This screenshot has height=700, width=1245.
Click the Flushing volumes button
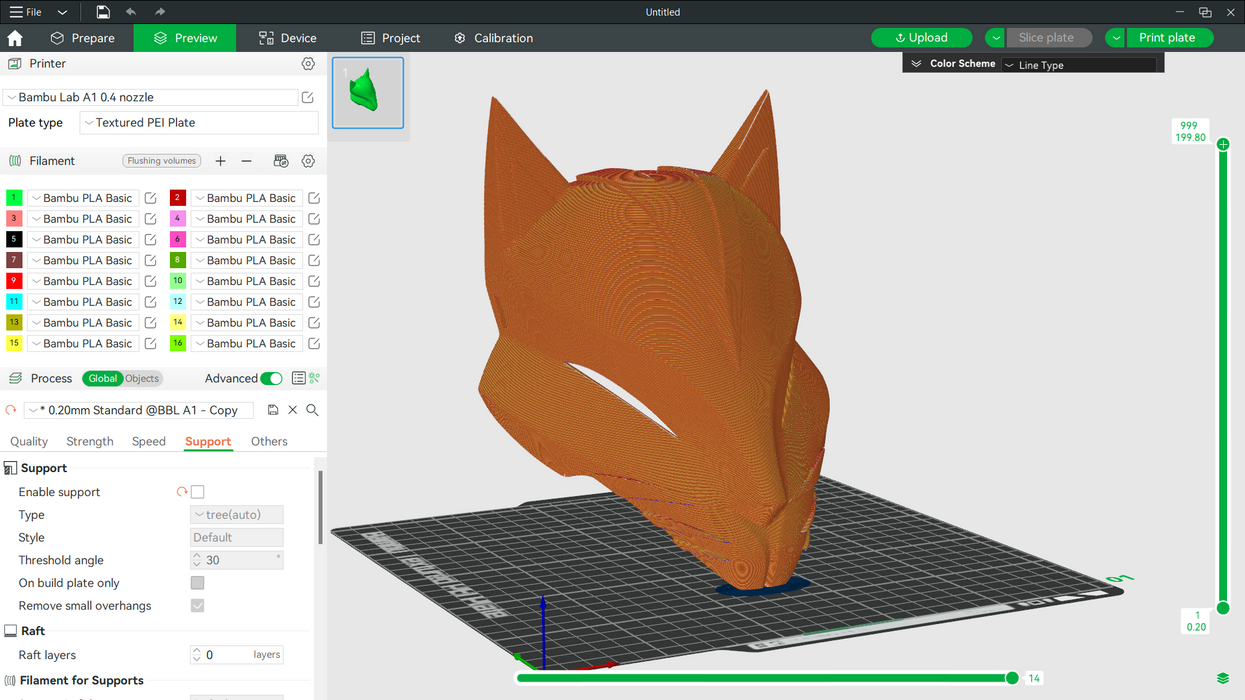(x=162, y=161)
